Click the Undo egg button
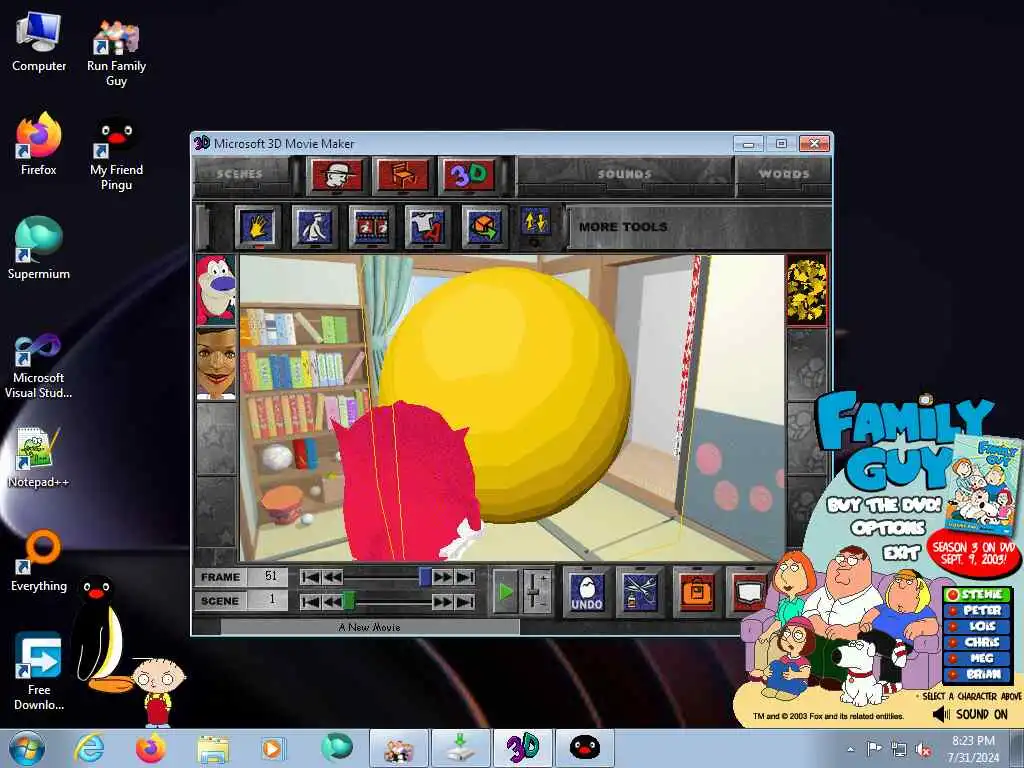The height and width of the screenshot is (768, 1024). (x=586, y=592)
